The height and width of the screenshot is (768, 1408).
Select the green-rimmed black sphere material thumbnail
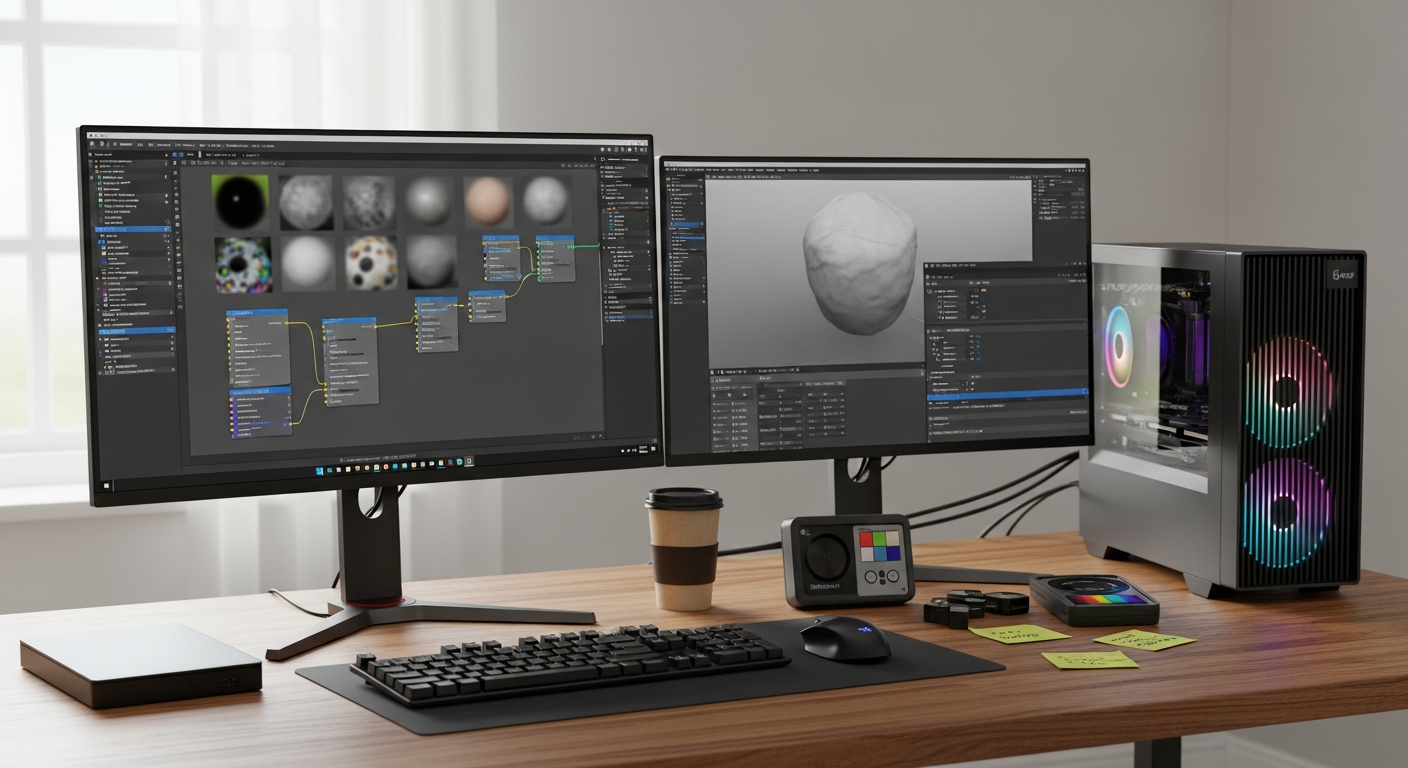[x=240, y=202]
